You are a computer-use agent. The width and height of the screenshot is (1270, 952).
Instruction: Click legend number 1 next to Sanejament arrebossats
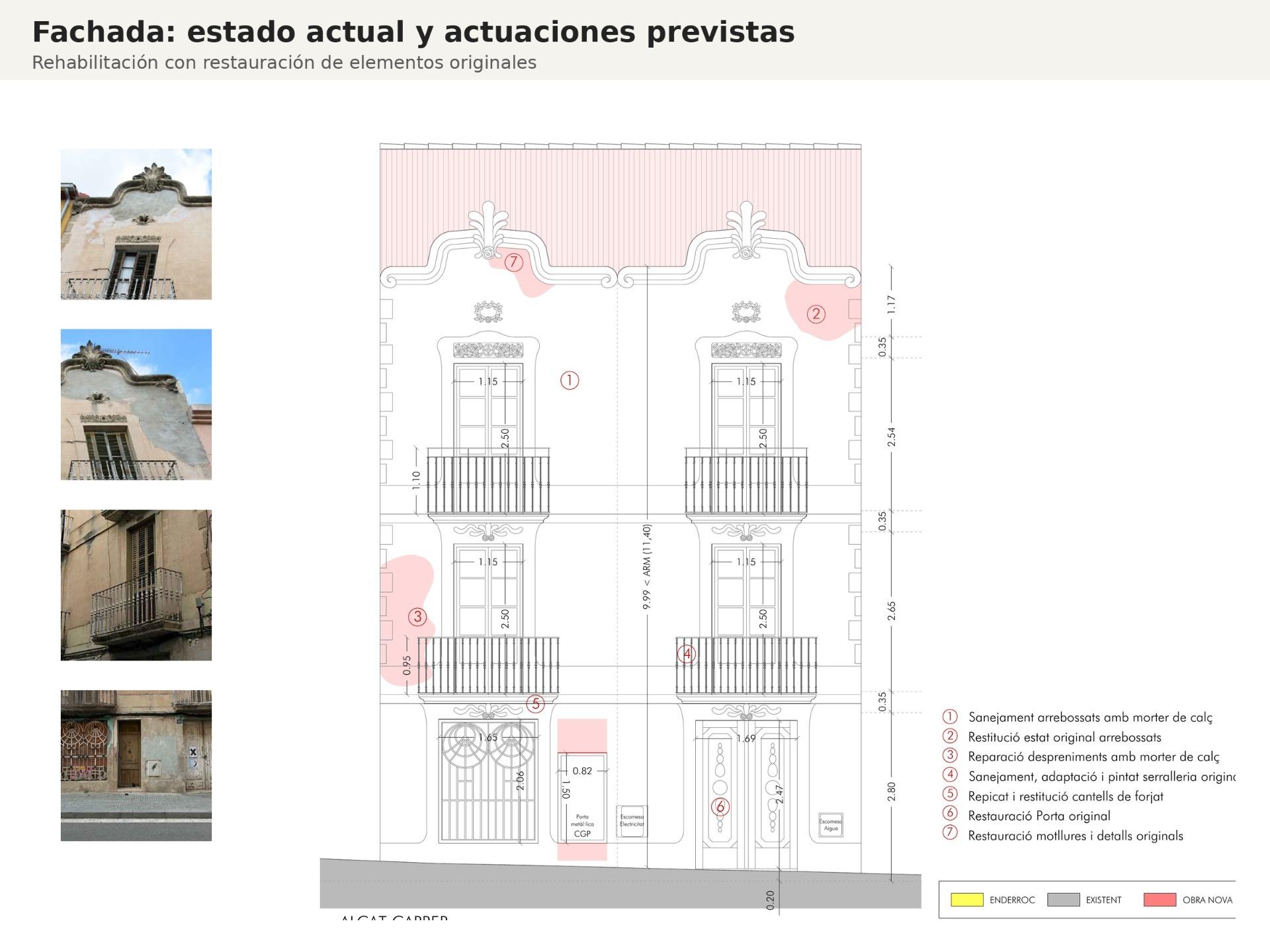[x=950, y=717]
